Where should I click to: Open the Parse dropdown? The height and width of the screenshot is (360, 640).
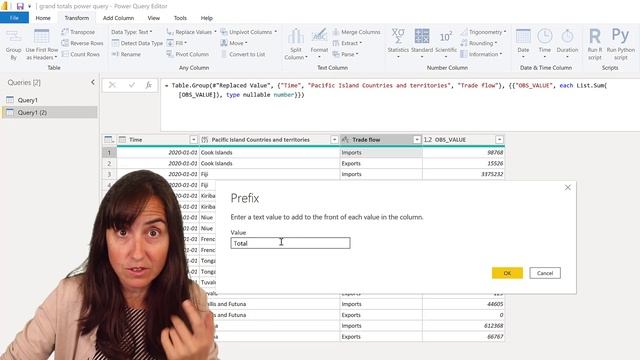(345, 54)
